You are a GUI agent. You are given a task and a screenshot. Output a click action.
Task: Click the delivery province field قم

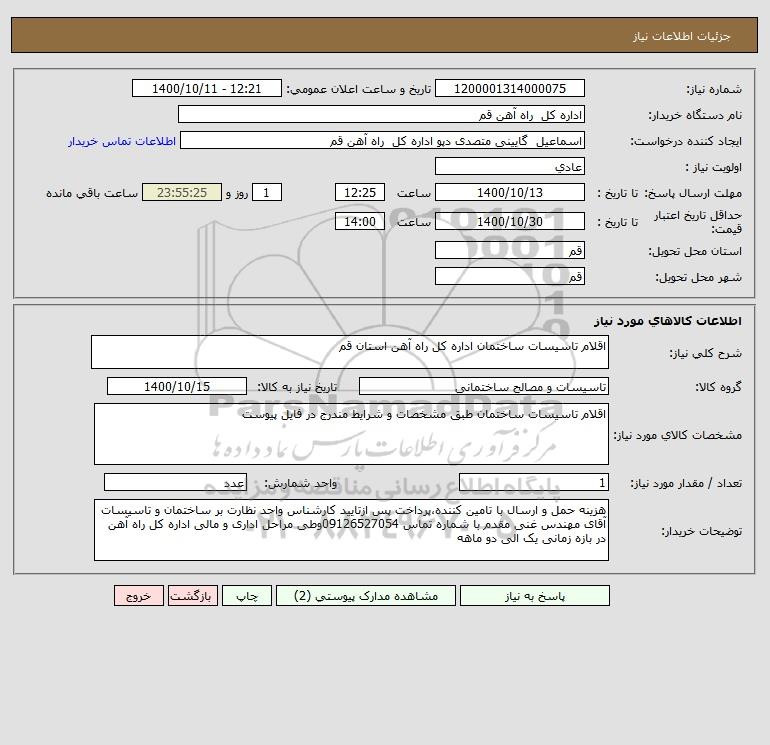(510, 250)
